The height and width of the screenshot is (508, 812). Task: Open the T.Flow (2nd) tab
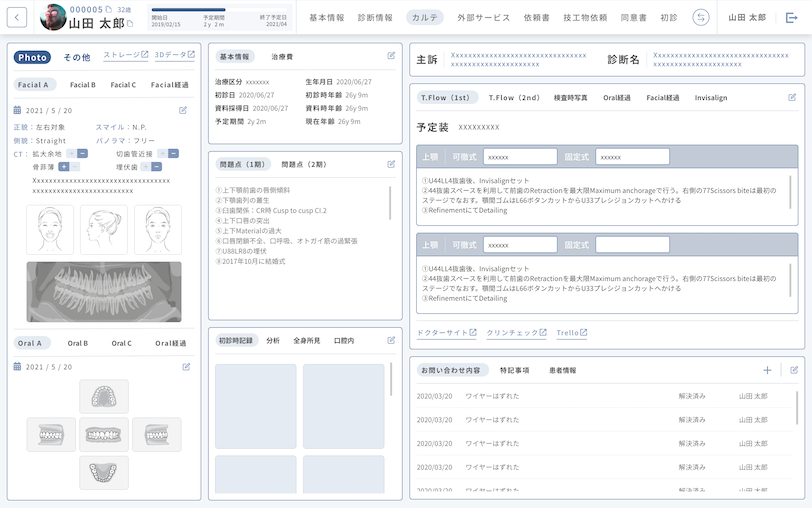[514, 98]
